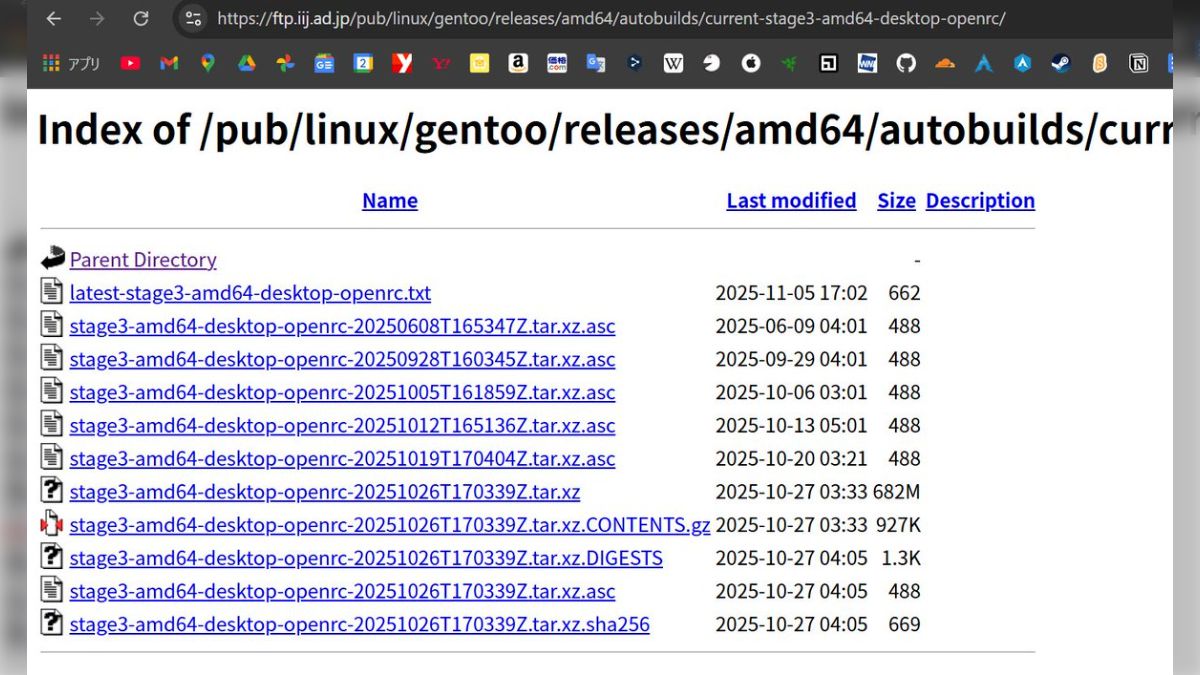Image resolution: width=1200 pixels, height=675 pixels.
Task: Open Google Maps bookmark
Action: click(207, 63)
